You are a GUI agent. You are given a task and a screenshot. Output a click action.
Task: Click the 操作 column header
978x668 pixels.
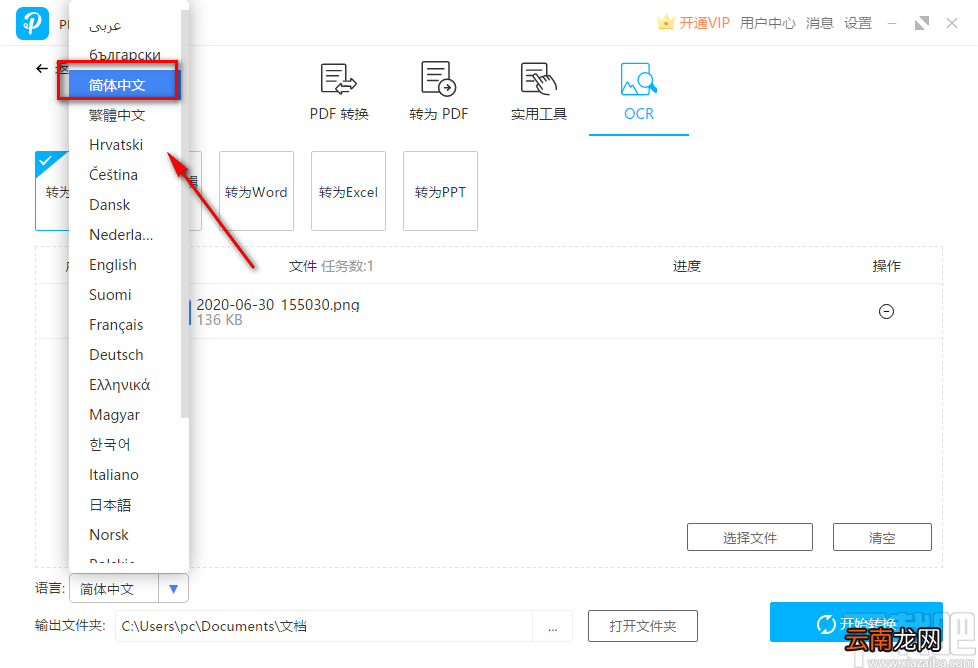(x=886, y=266)
